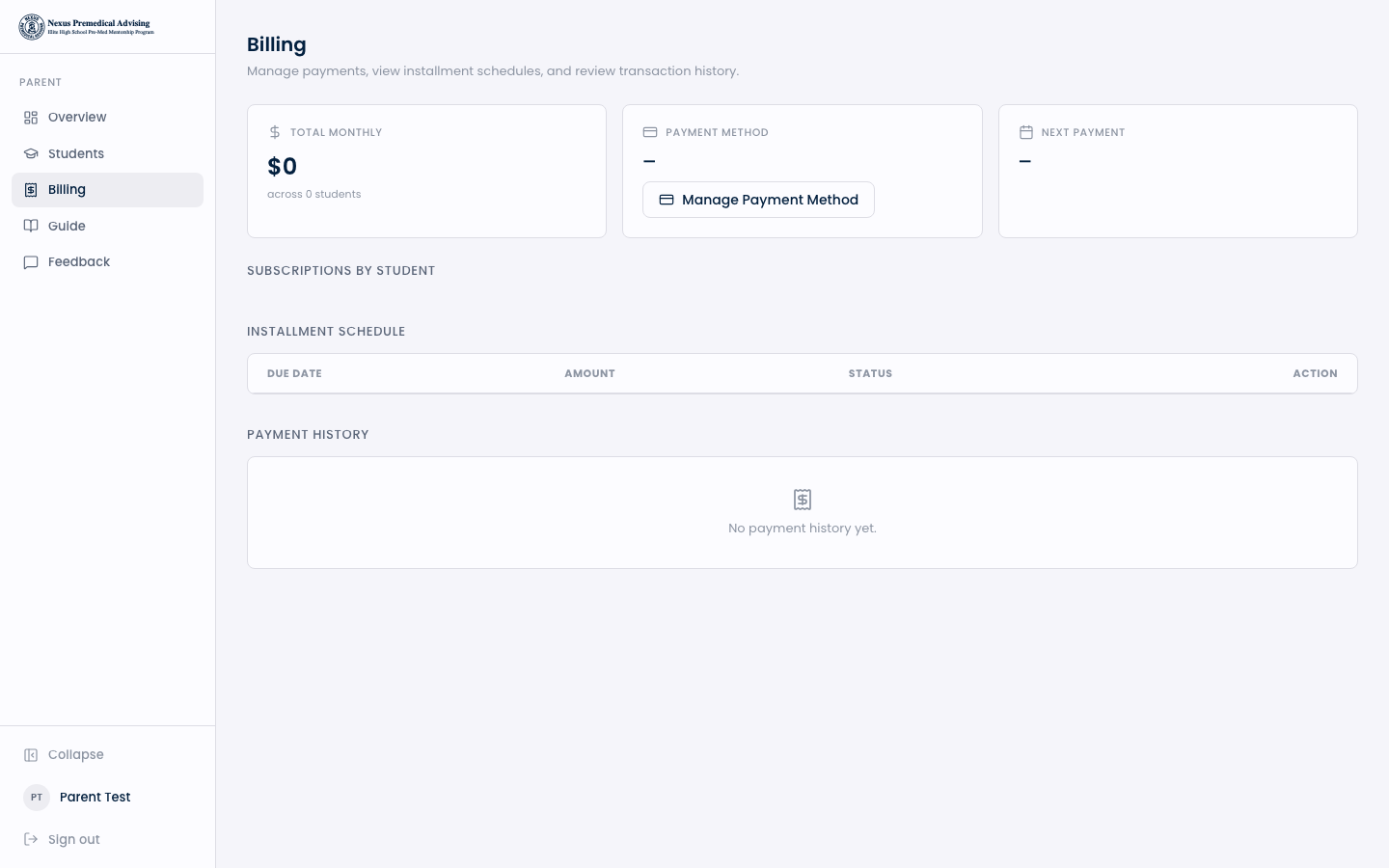Click the Overview grid icon in sidebar
This screenshot has height=868, width=1389.
31,118
